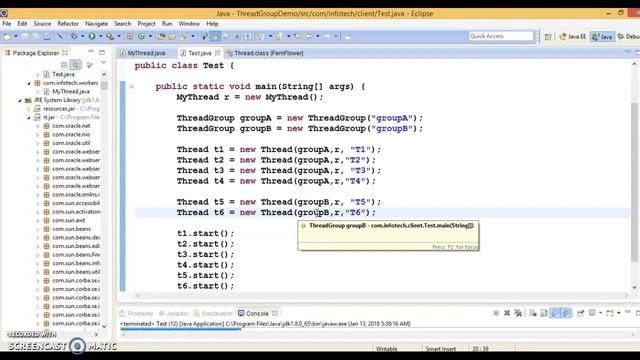This screenshot has height=360, width=640.
Task: Click the Next Annotation toolbar icon
Action: click(x=260, y=36)
